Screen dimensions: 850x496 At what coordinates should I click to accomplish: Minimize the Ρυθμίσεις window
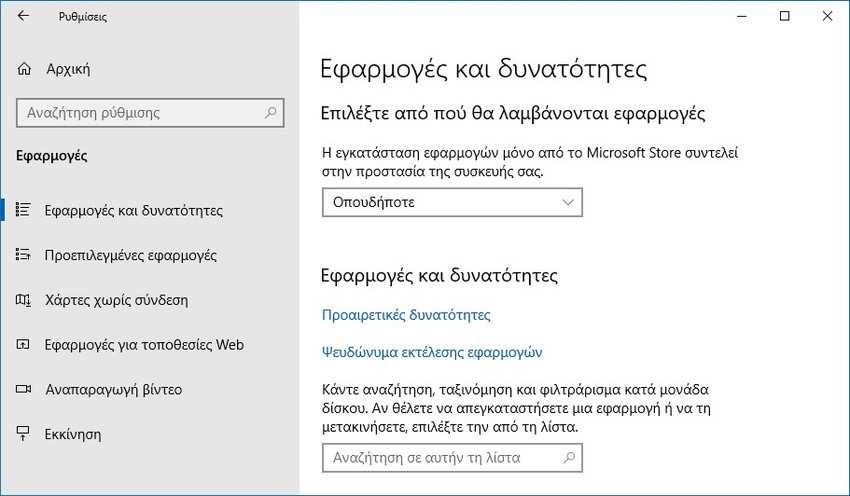click(742, 16)
